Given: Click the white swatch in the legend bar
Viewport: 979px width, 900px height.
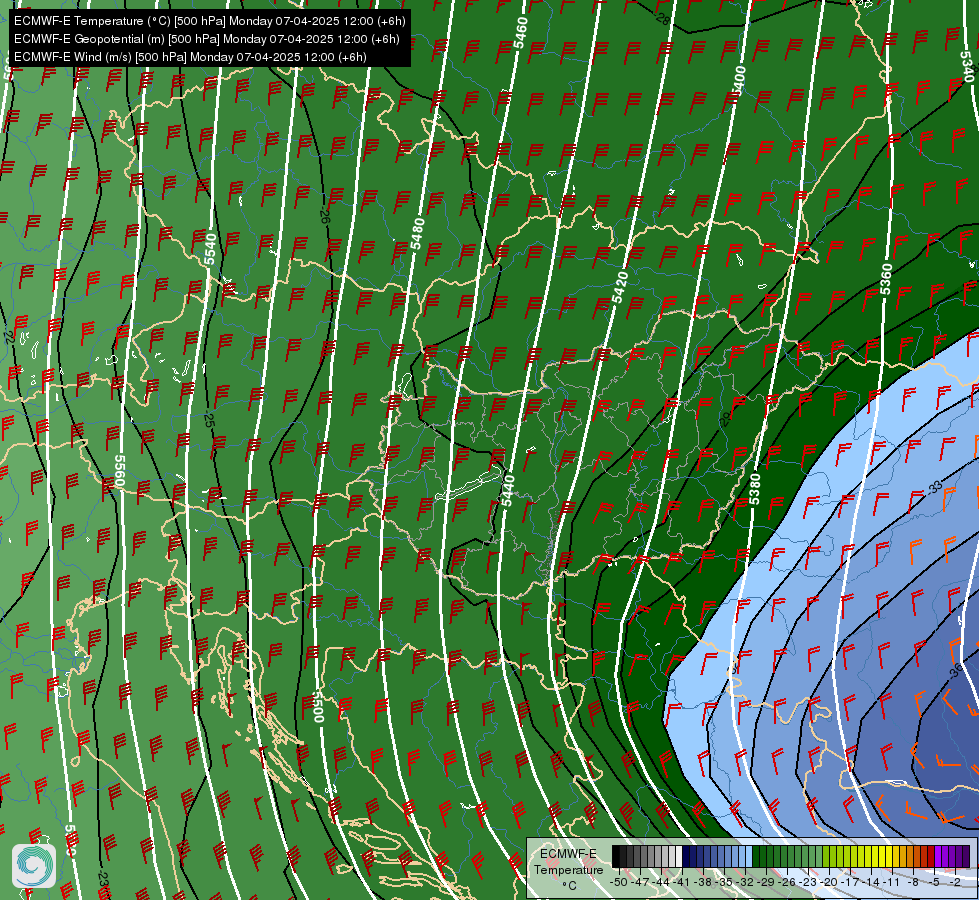Looking at the screenshot, I should 679,856.
